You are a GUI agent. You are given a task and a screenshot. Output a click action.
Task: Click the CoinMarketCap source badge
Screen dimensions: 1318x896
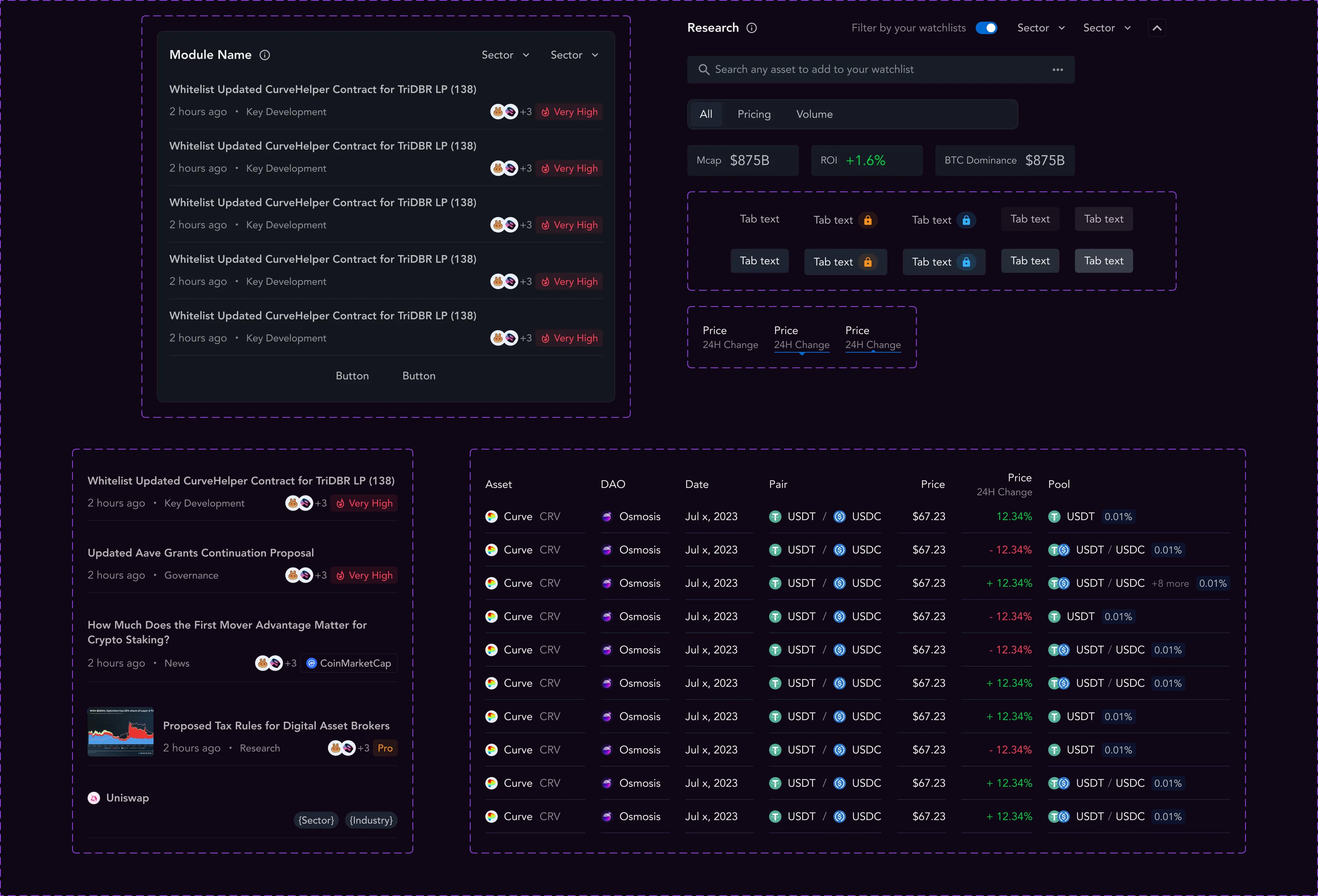coord(349,663)
